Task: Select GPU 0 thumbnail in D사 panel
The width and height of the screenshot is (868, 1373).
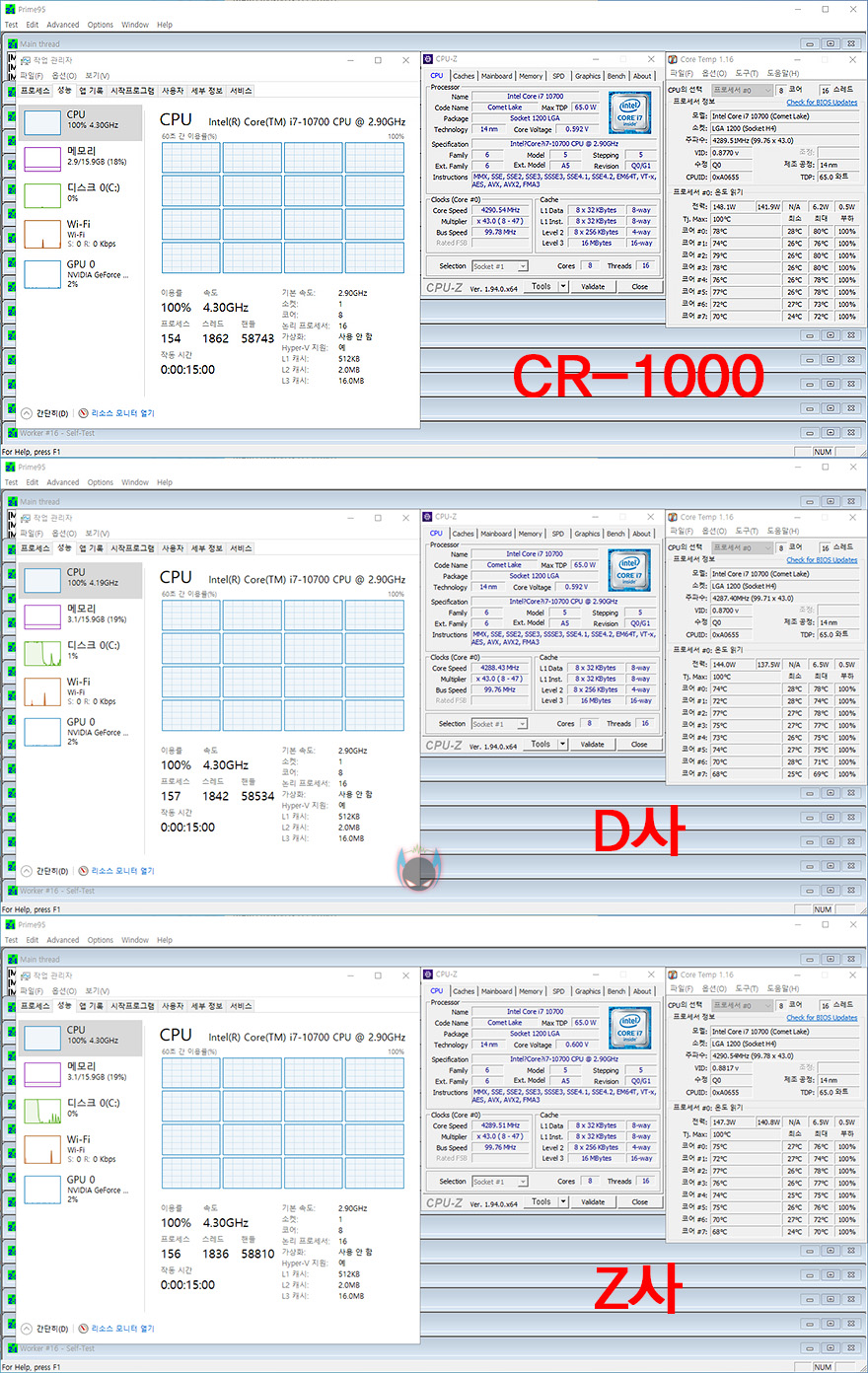Action: pos(42,731)
